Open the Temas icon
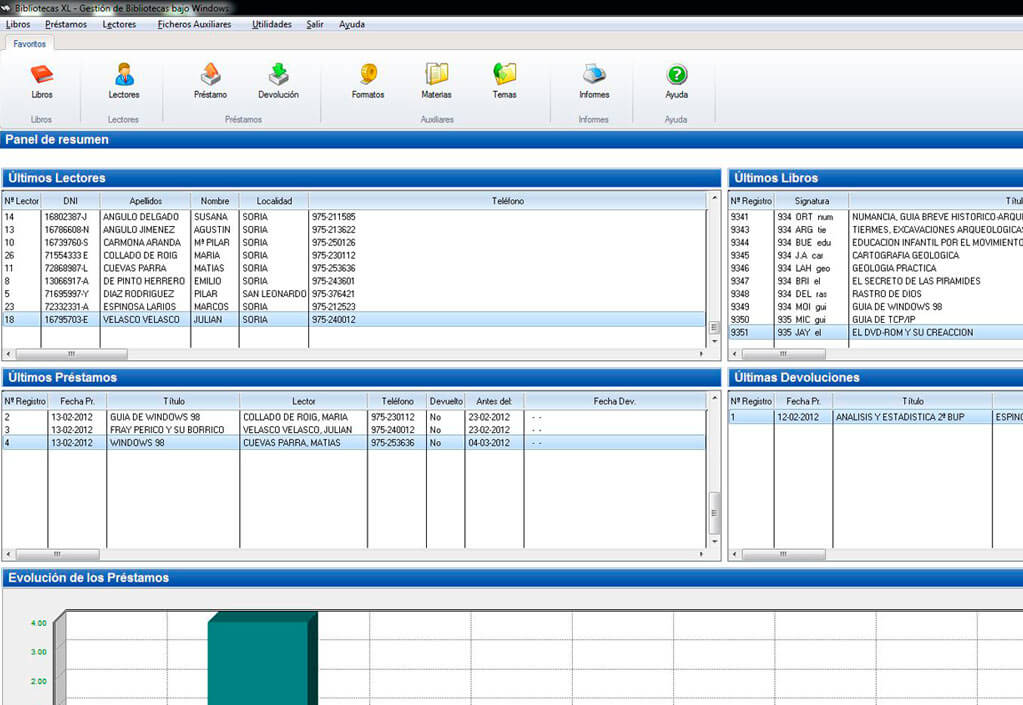 pos(504,75)
